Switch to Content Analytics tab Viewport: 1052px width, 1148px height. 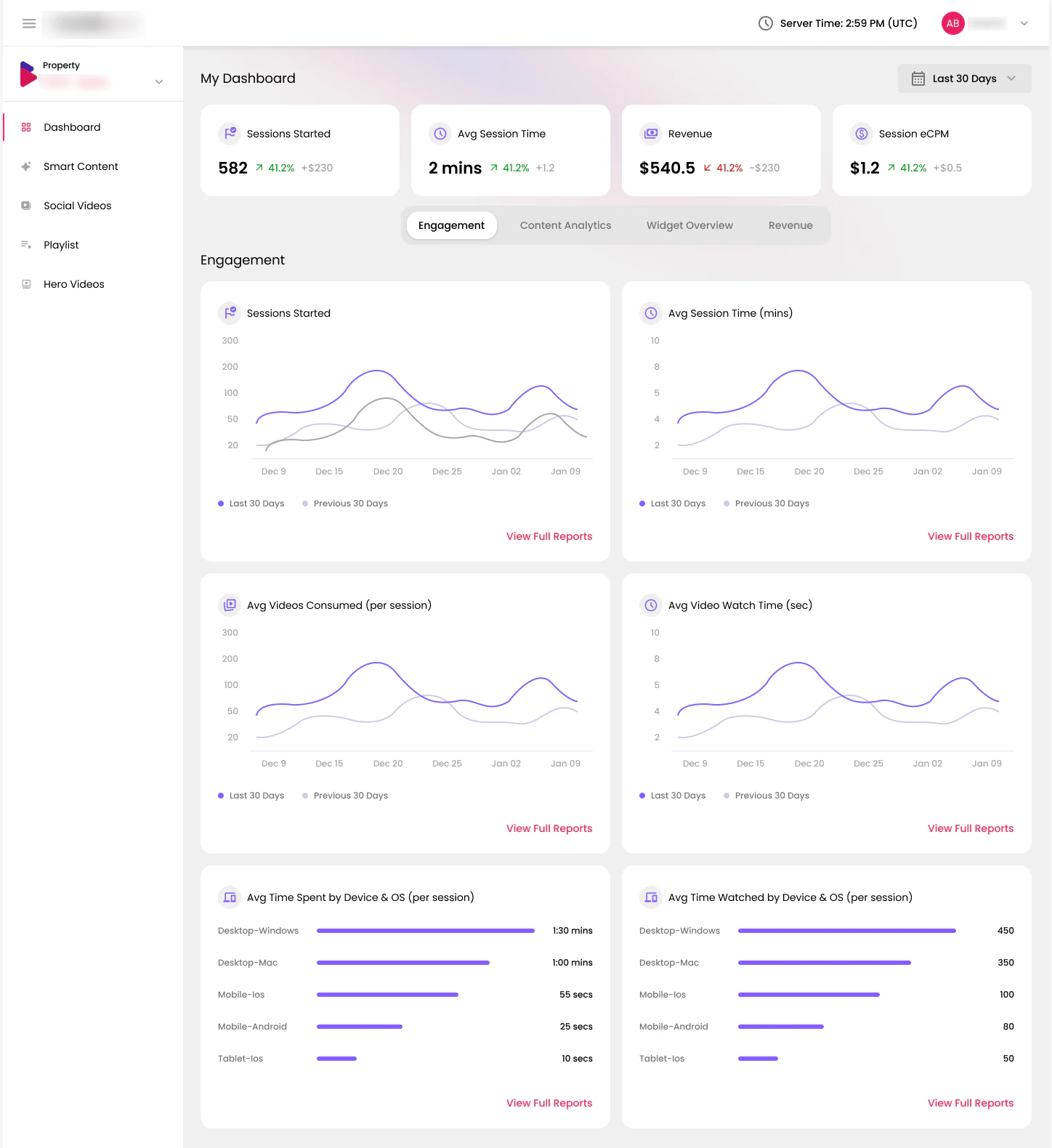click(x=565, y=225)
